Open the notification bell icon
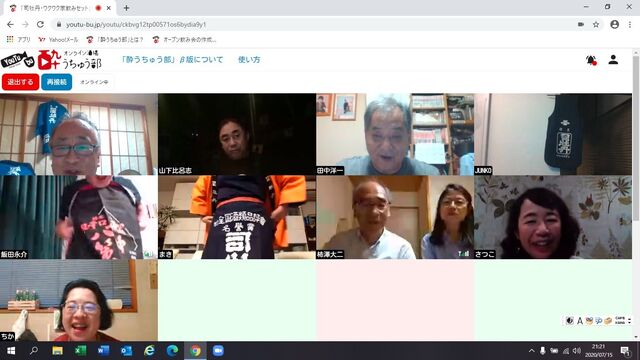The height and width of the screenshot is (360, 640). (x=591, y=60)
